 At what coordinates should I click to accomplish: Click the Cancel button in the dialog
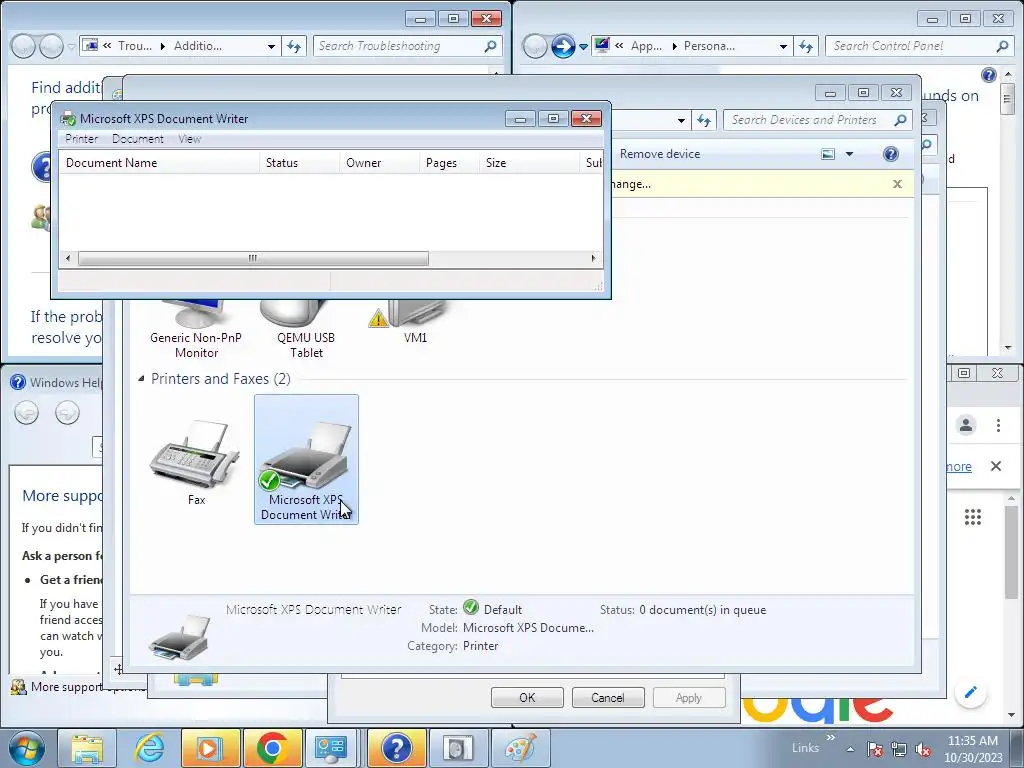point(608,697)
